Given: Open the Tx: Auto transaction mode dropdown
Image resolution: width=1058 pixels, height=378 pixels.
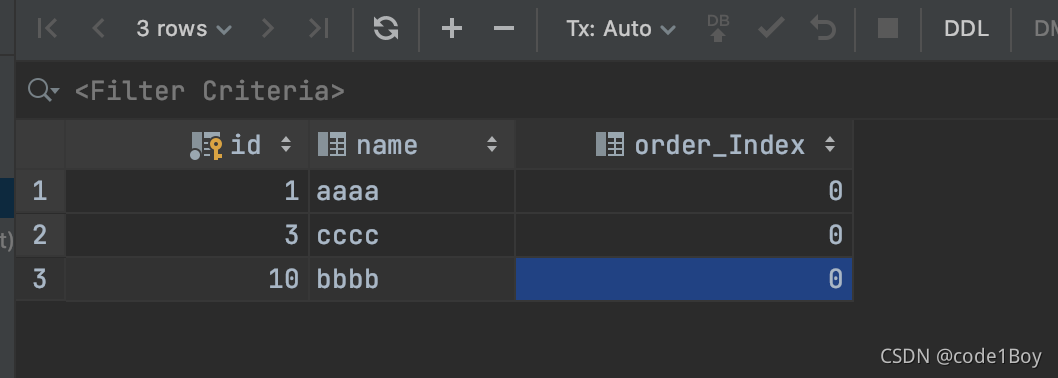Looking at the screenshot, I should (x=621, y=28).
